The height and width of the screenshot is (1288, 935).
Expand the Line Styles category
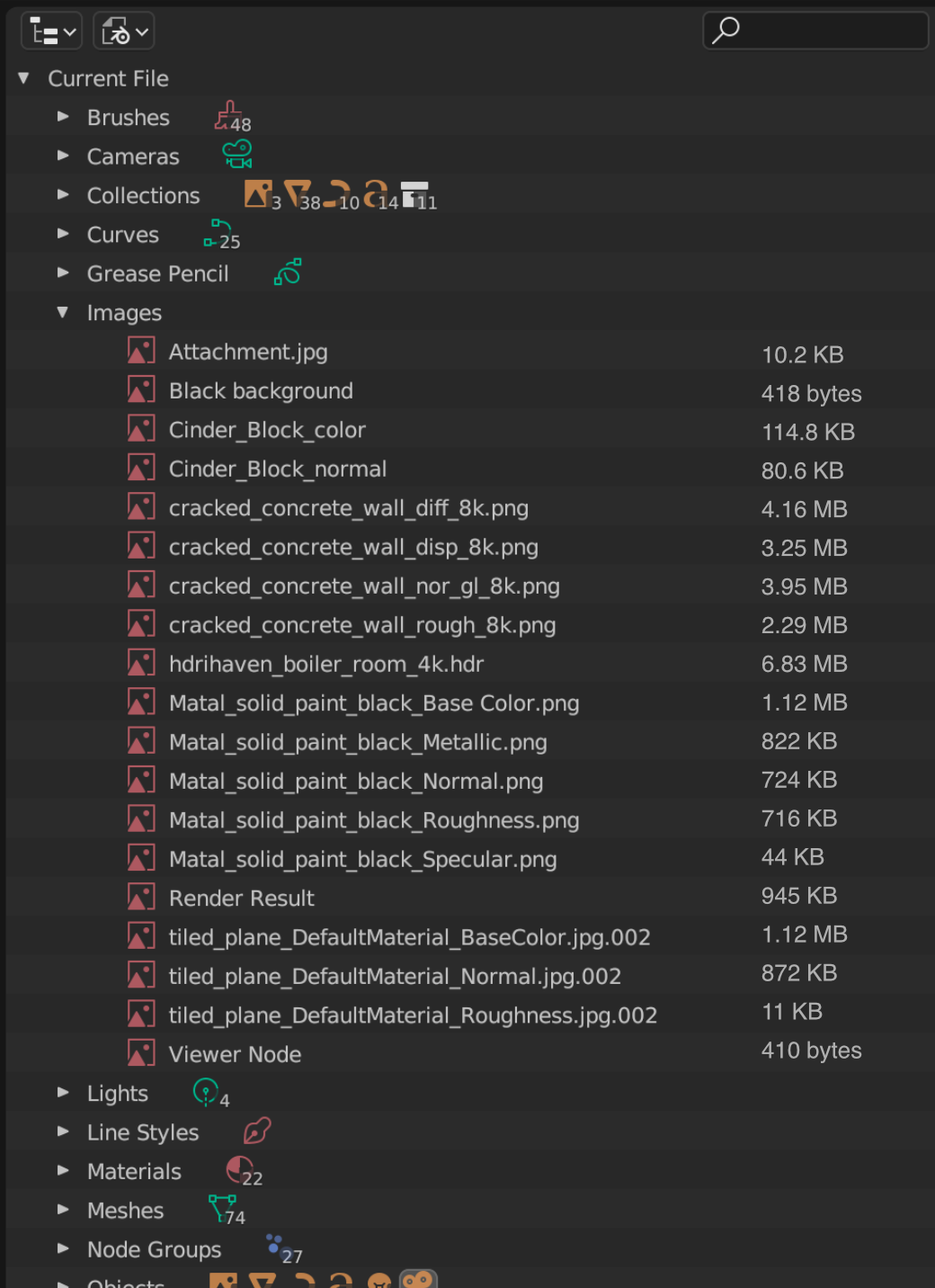pos(63,1131)
